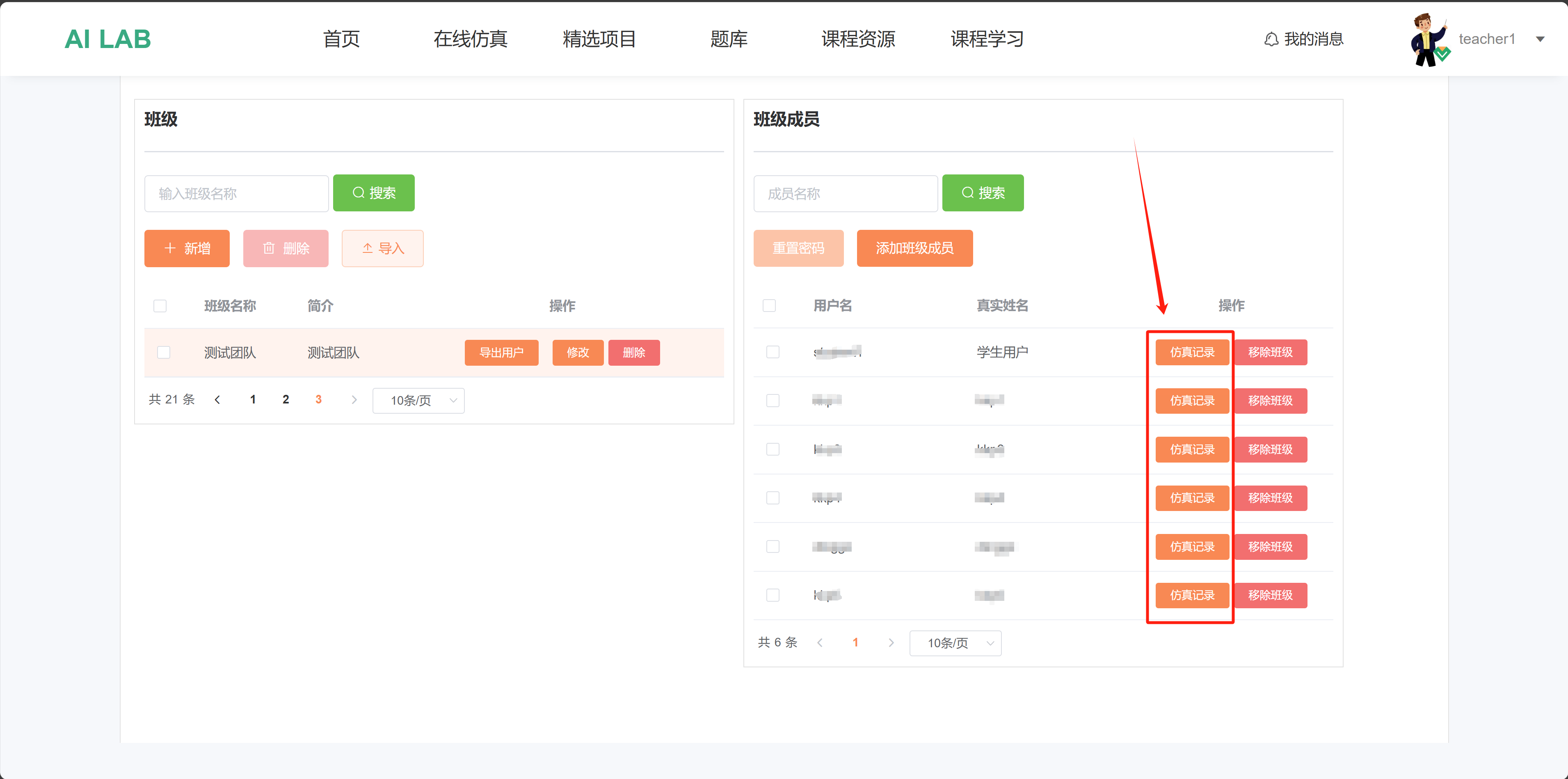This screenshot has height=779, width=1568.
Task: Click next page arrow in class list pagination
Action: click(354, 399)
